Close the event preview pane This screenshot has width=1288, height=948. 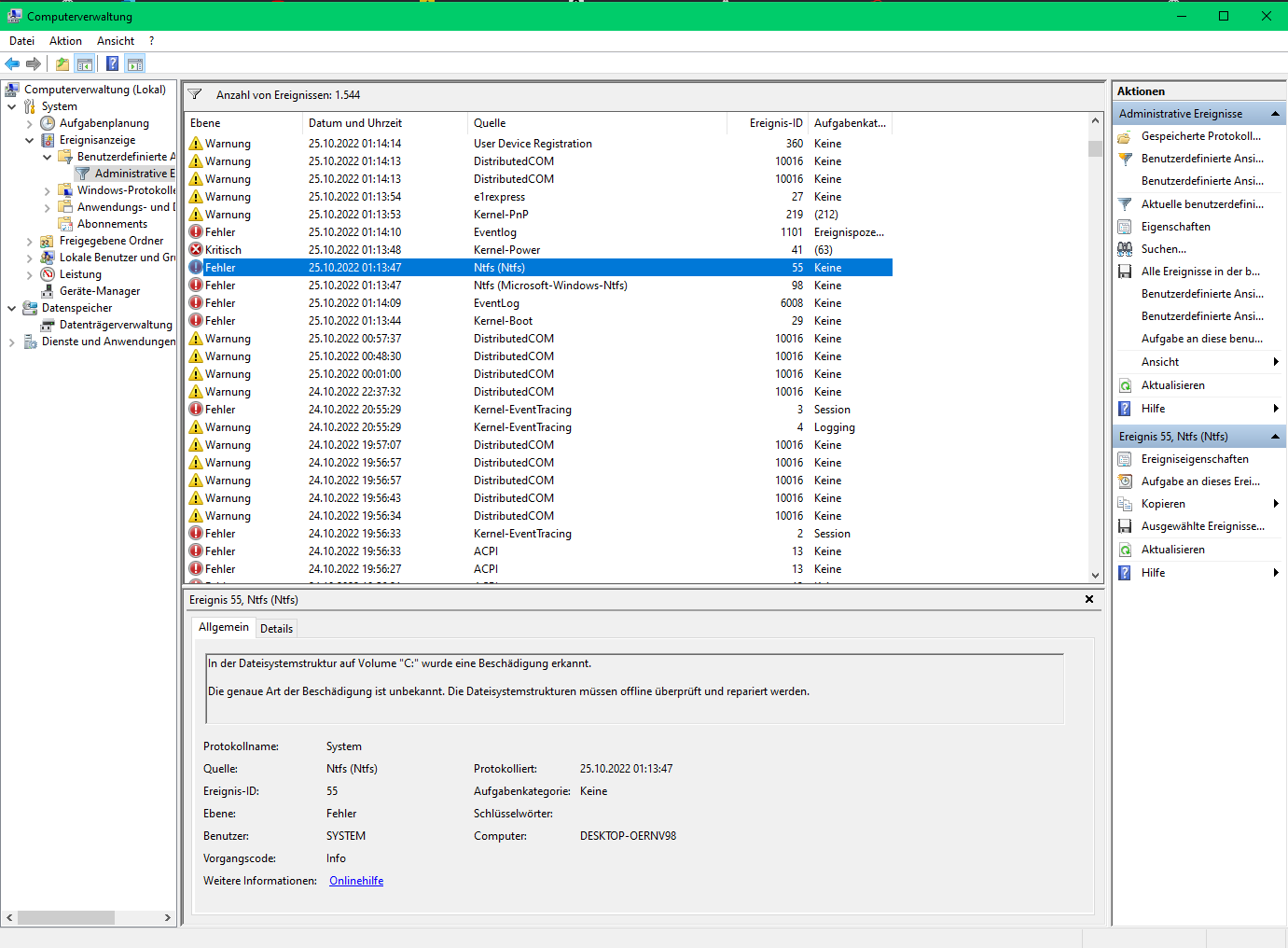(1089, 599)
